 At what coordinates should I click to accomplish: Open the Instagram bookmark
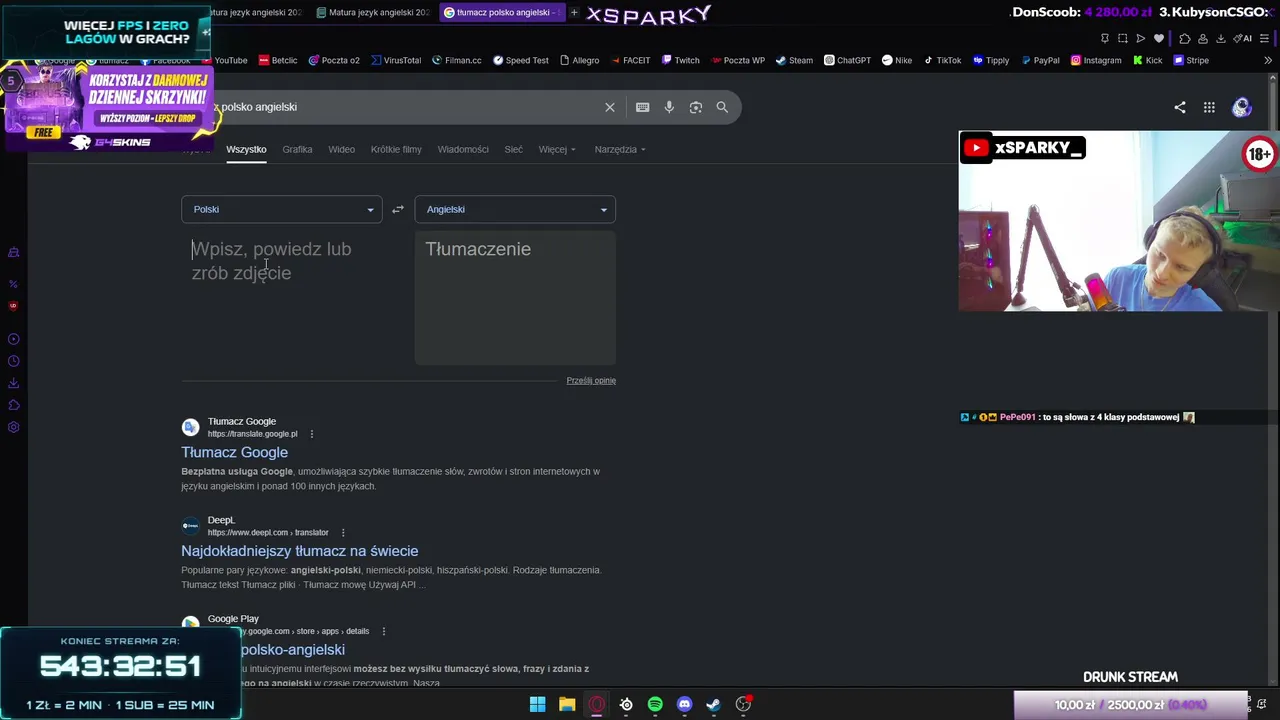[x=1096, y=60]
